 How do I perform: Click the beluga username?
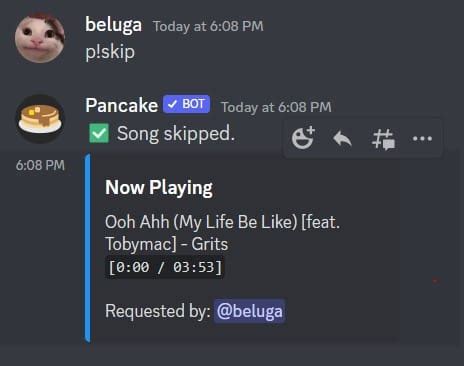[x=113, y=25]
